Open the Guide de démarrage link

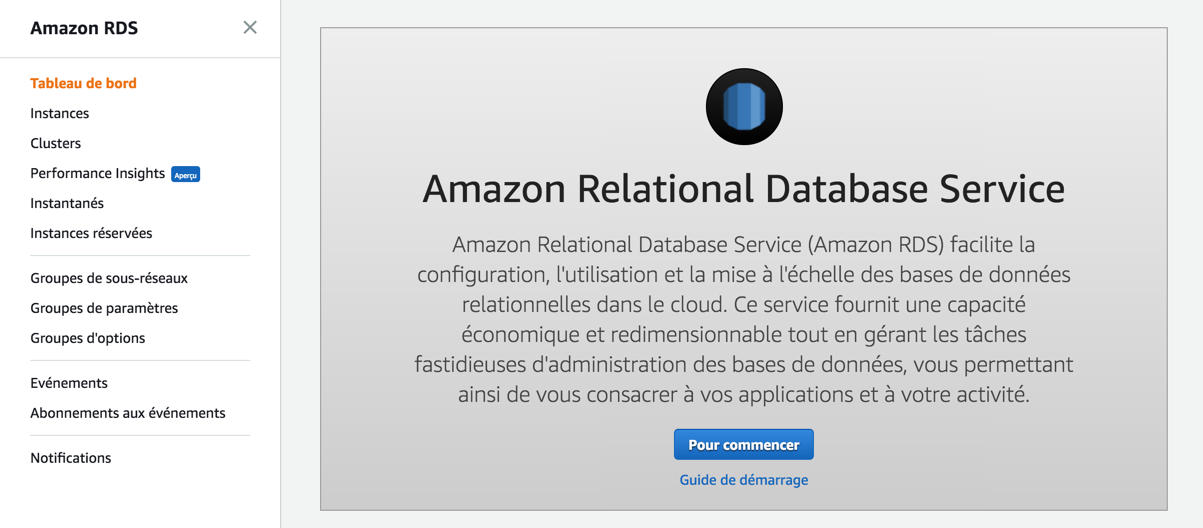(744, 480)
